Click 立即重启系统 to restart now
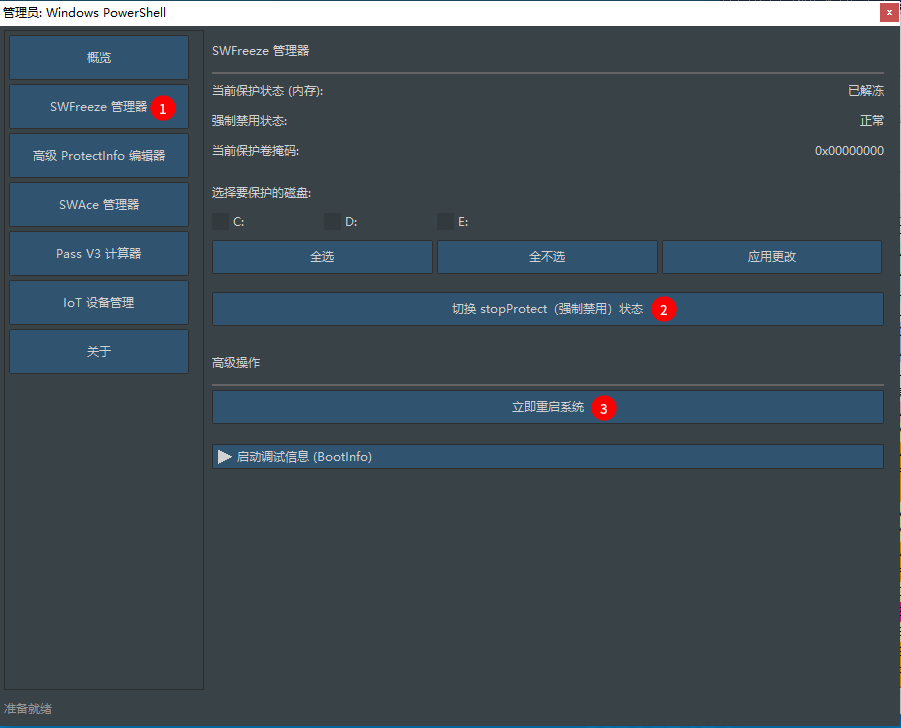The width and height of the screenshot is (901, 728). (x=548, y=407)
